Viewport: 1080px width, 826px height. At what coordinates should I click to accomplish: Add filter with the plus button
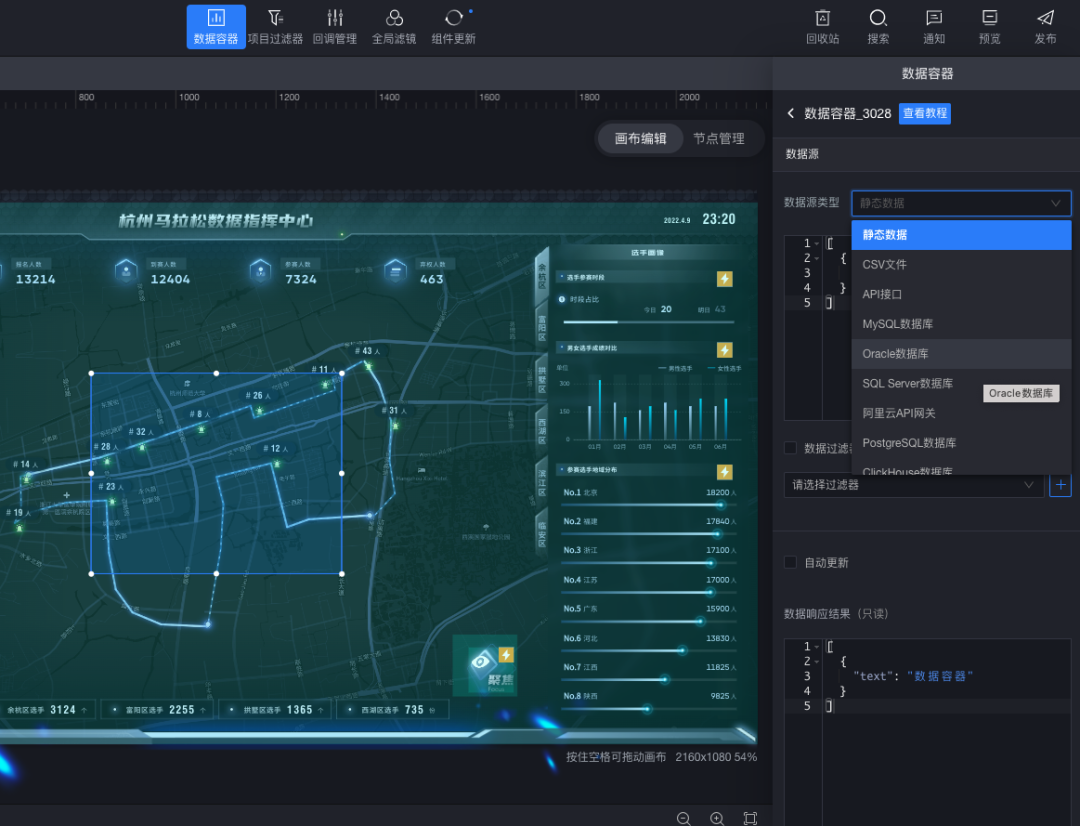[1060, 485]
